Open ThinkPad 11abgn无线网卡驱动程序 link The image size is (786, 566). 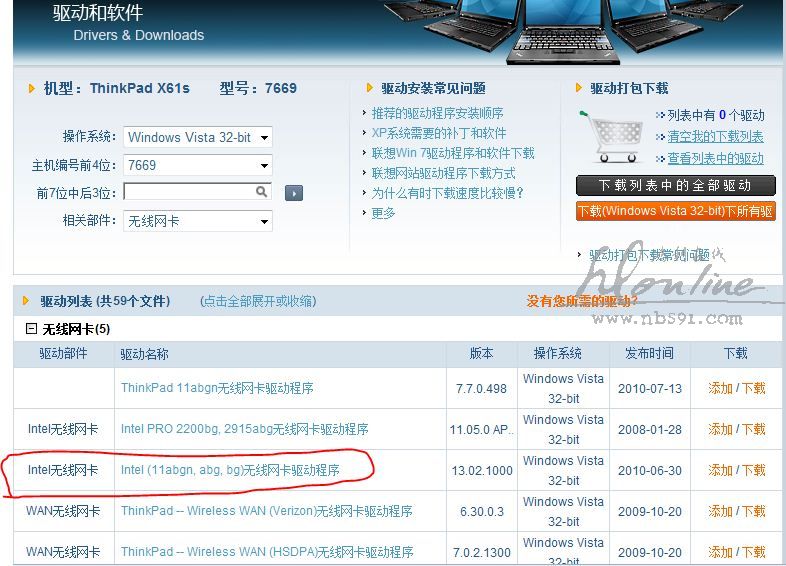(x=217, y=388)
